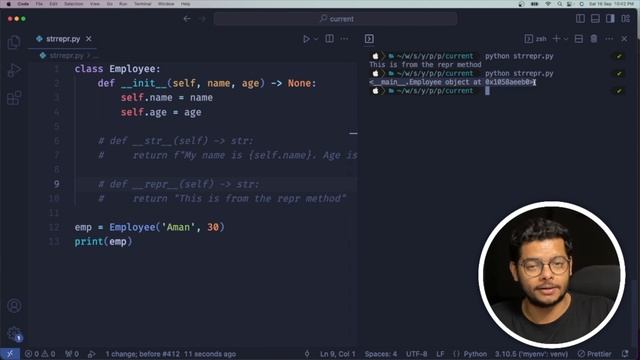This screenshot has height=360, width=640.
Task: Close the strrepr.py tab
Action: (x=89, y=39)
